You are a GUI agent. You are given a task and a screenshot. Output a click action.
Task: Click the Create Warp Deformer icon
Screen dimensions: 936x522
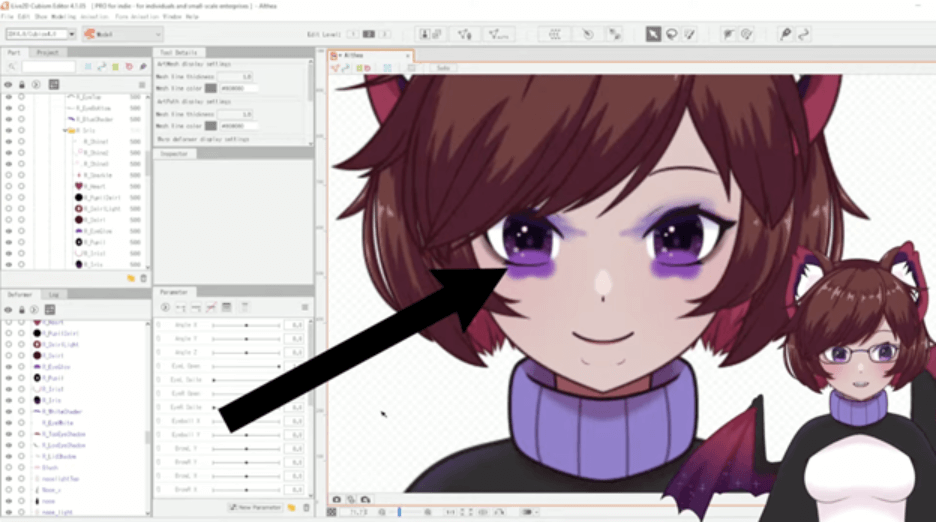[x=555, y=34]
